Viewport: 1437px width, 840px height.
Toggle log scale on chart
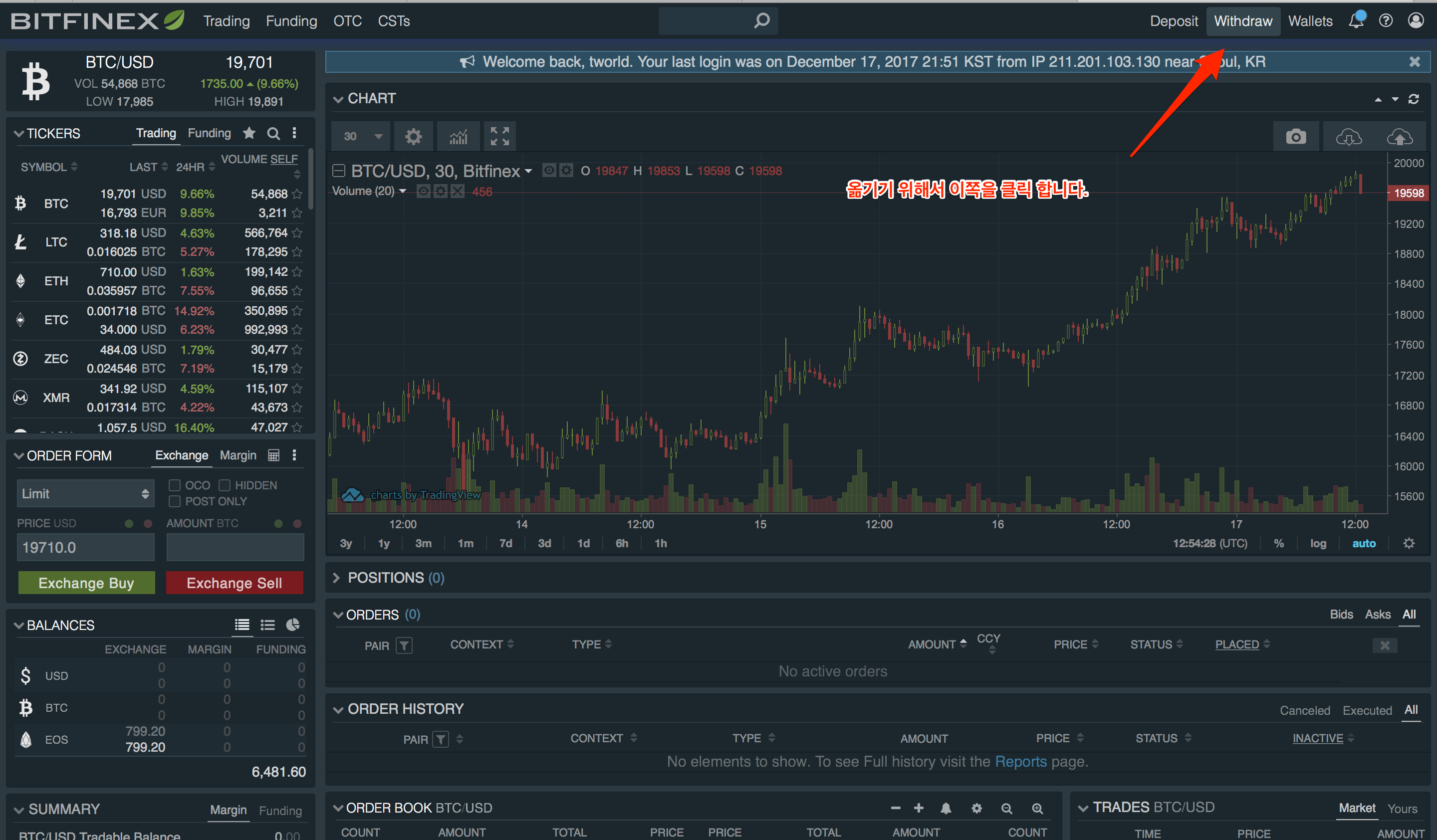(x=1318, y=544)
